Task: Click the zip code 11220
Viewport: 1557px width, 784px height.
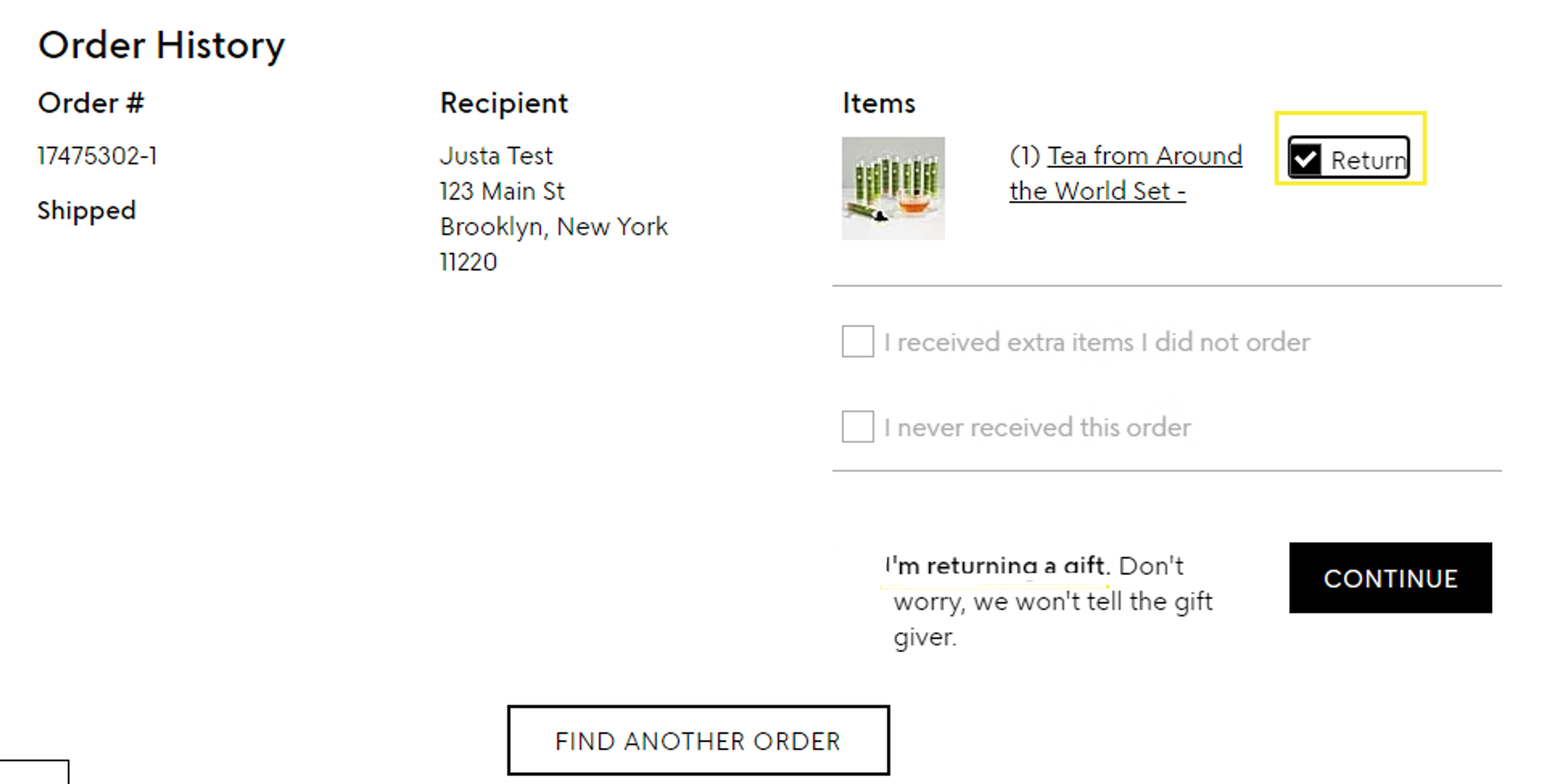Action: pyautogui.click(x=469, y=262)
